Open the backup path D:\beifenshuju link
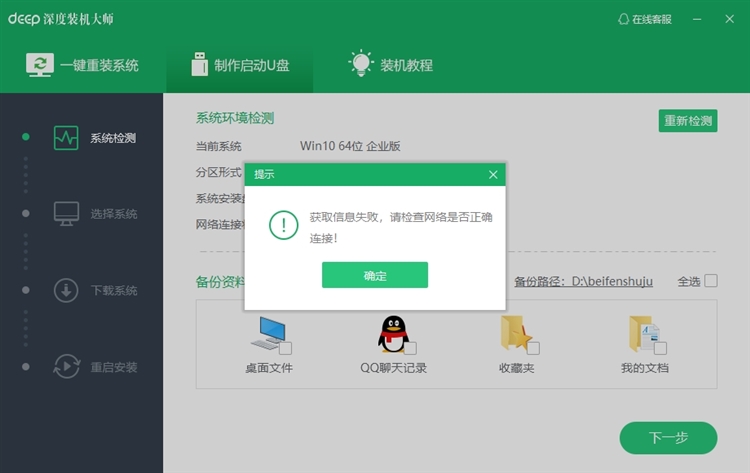Screen dimensions: 750x473 point(611,282)
